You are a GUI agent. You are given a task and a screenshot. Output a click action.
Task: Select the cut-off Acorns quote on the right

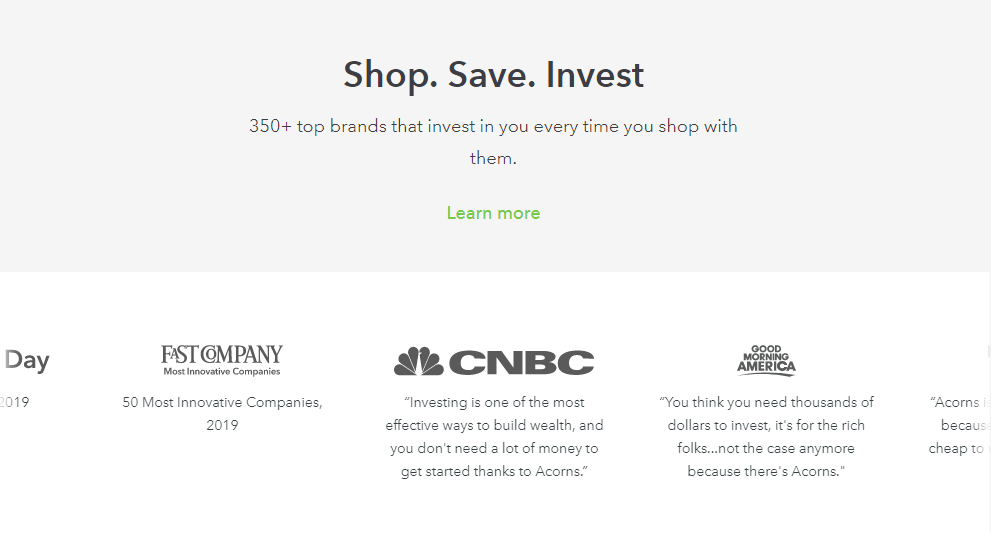pyautogui.click(x=959, y=426)
